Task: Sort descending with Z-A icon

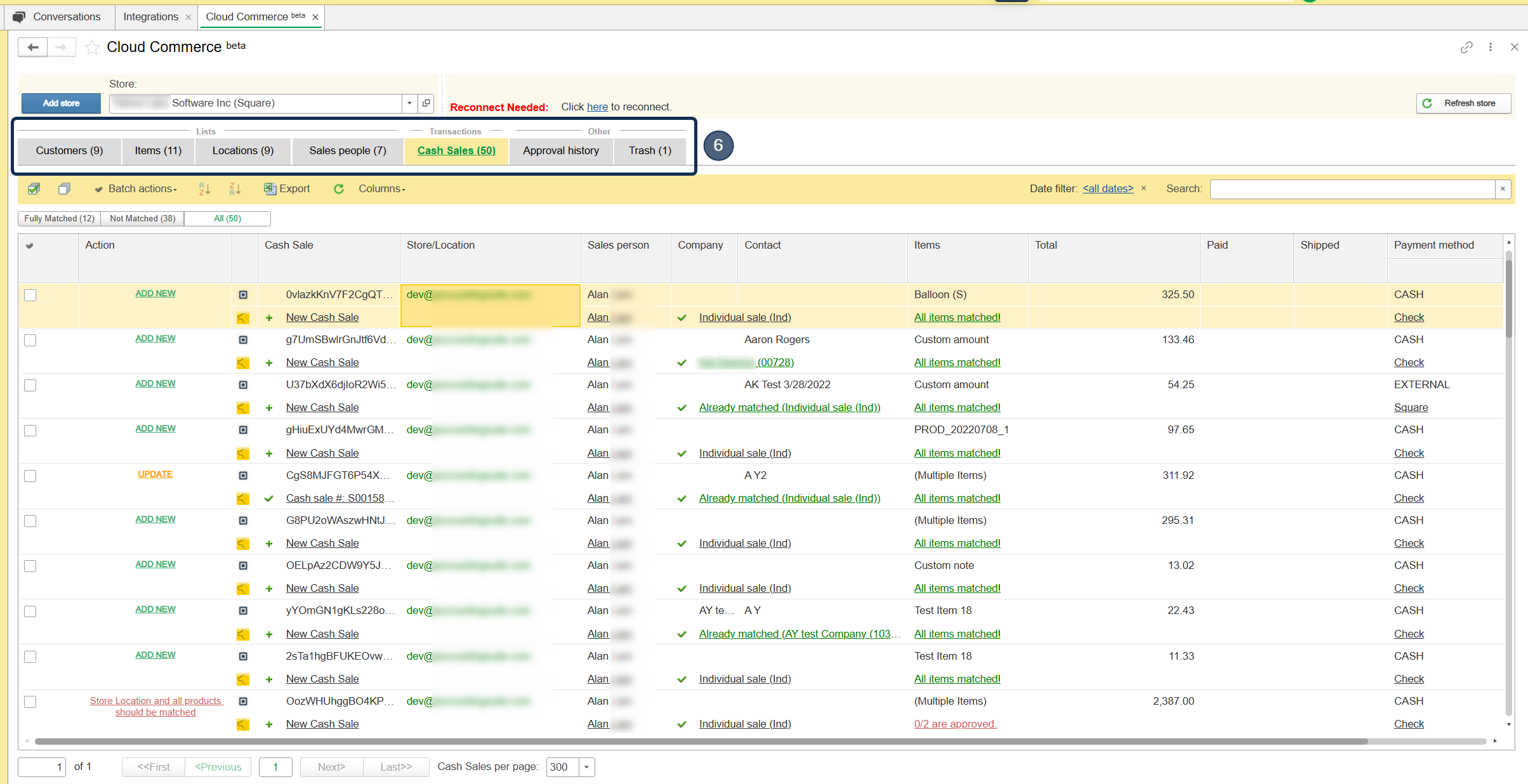Action: click(235, 188)
